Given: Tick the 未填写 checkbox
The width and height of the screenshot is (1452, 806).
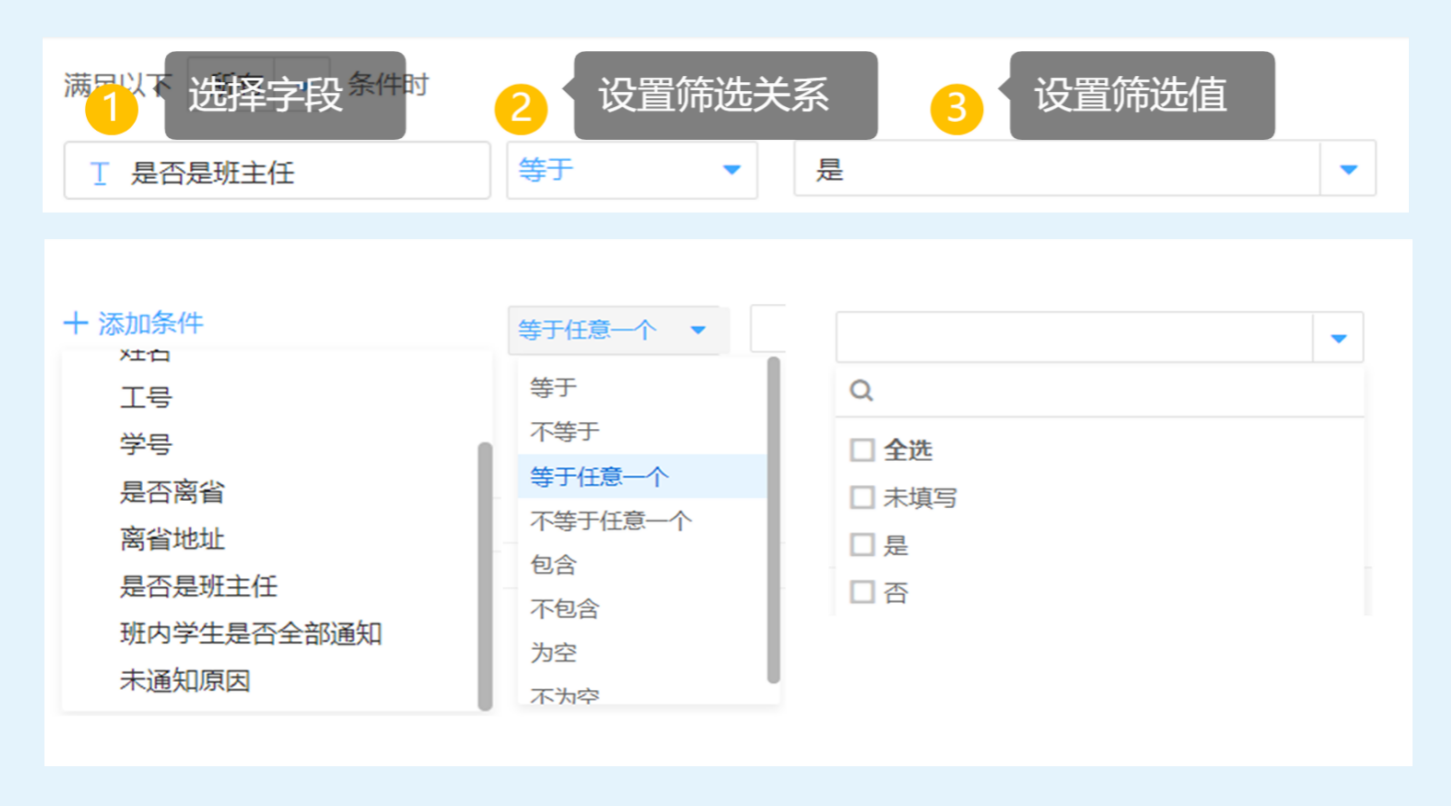Looking at the screenshot, I should click(x=862, y=497).
